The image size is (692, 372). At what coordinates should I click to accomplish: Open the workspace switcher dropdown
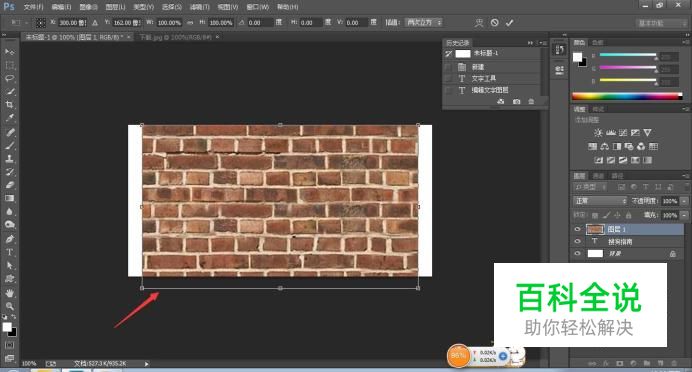[662, 23]
